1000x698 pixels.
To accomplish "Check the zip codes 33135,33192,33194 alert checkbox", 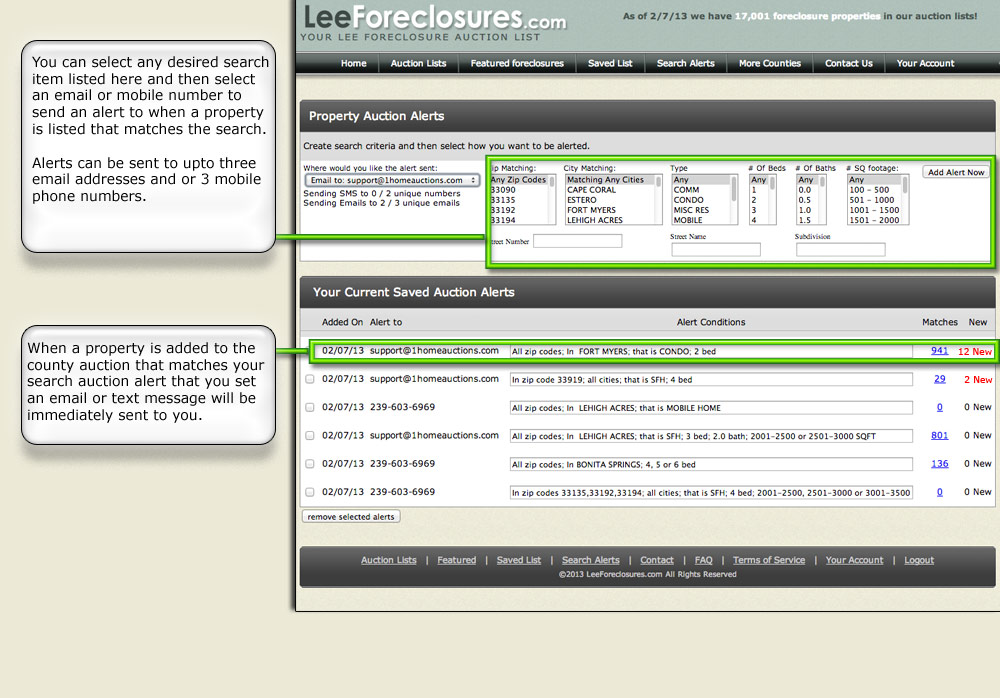I will tap(310, 492).
